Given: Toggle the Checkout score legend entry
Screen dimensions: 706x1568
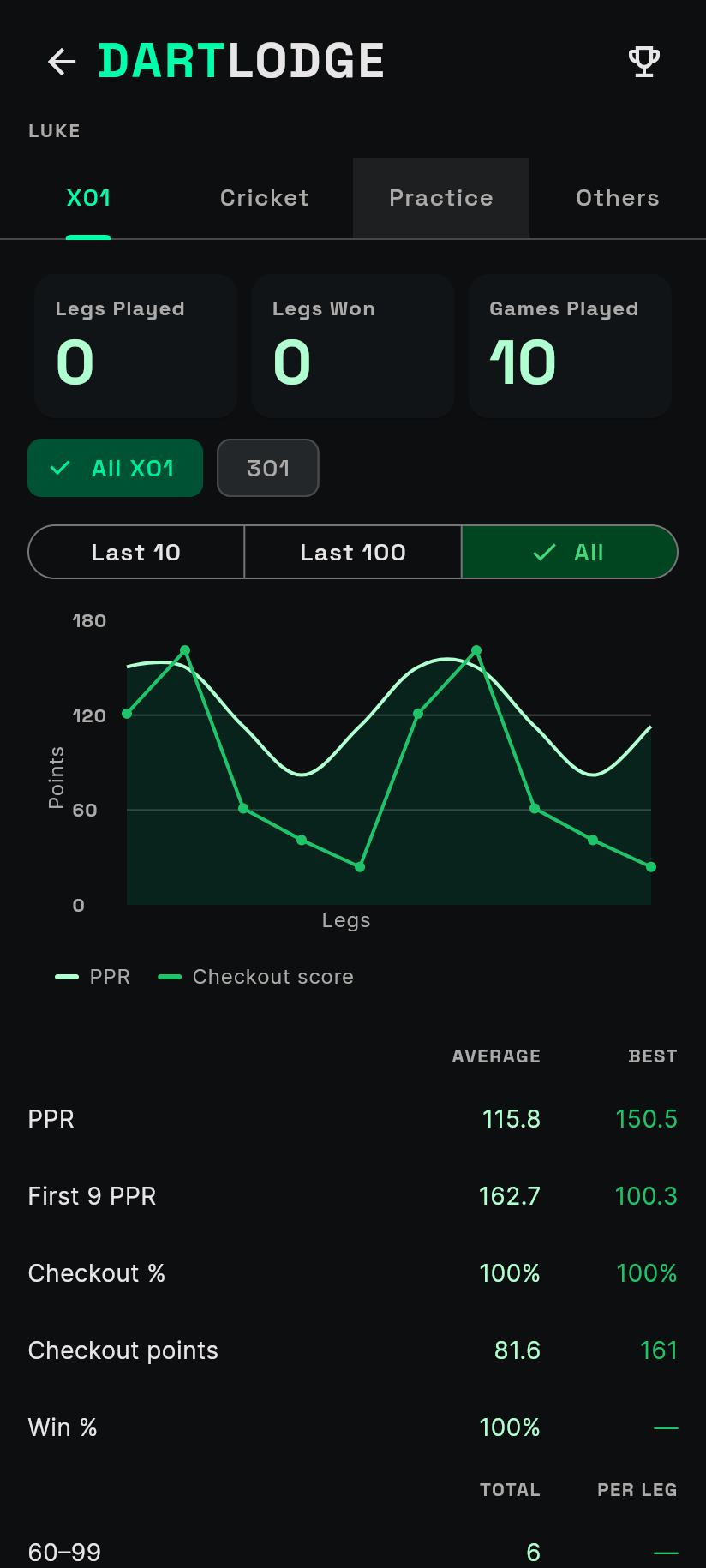Looking at the screenshot, I should (256, 977).
